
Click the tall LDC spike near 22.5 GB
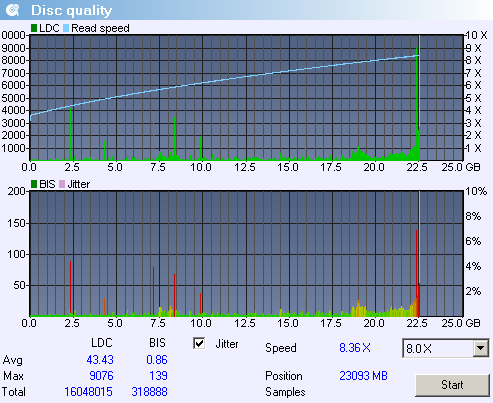[417, 103]
